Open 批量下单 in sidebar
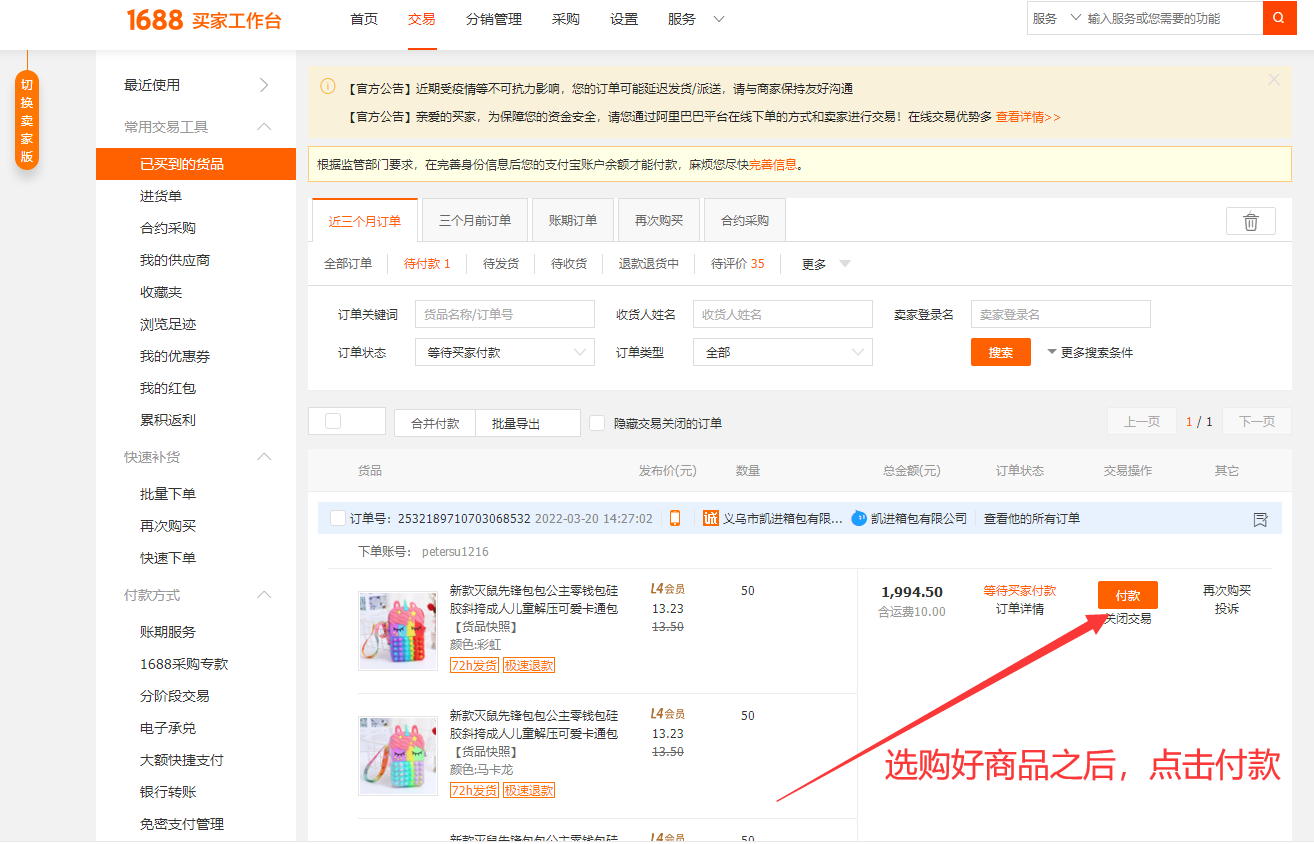Screen dimensions: 1314x844 (x=168, y=494)
